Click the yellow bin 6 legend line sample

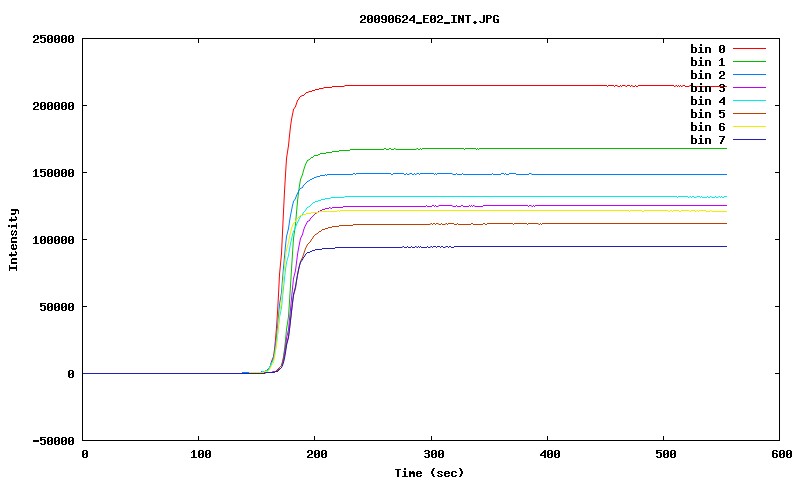point(749,127)
